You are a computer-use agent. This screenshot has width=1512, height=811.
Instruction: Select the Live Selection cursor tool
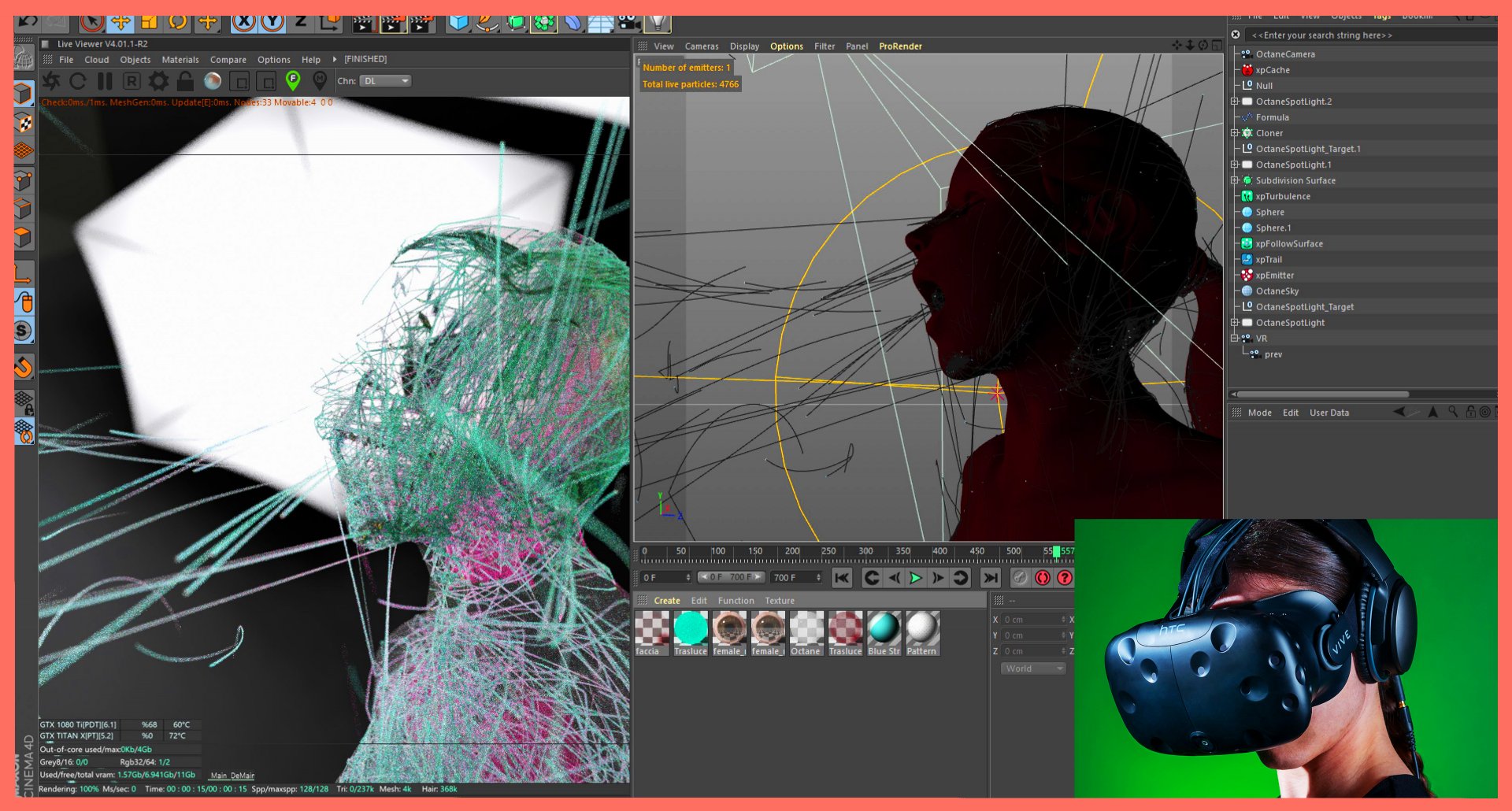tap(91, 22)
